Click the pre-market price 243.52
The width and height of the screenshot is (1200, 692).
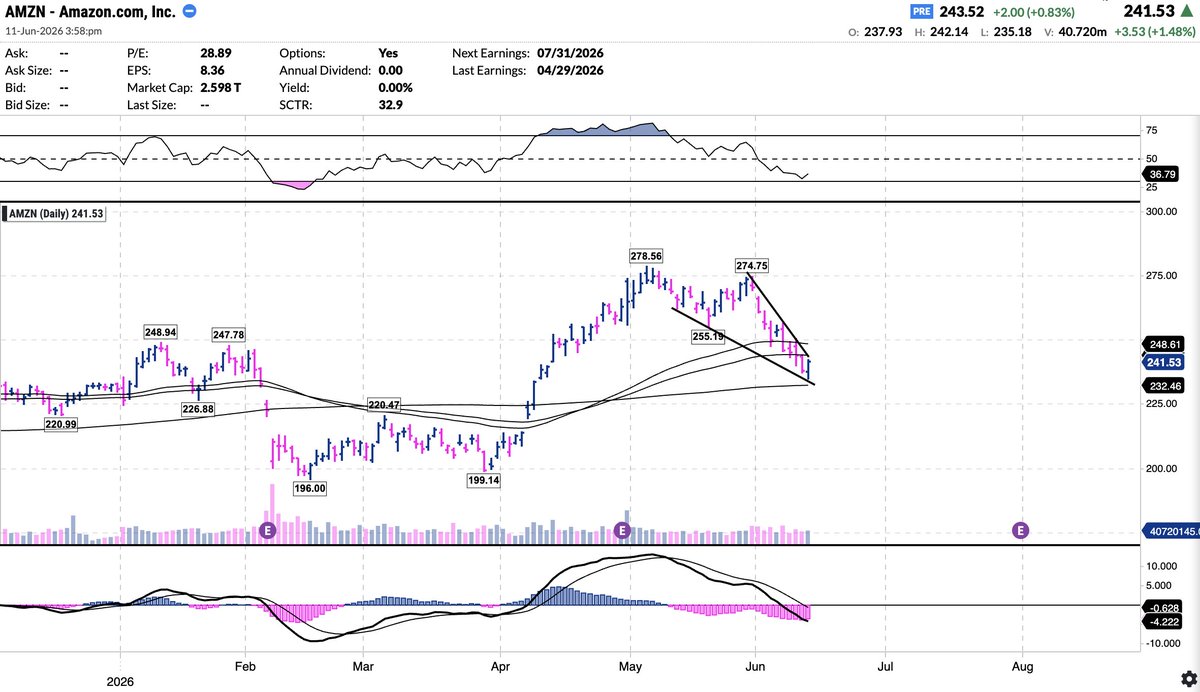coord(963,12)
